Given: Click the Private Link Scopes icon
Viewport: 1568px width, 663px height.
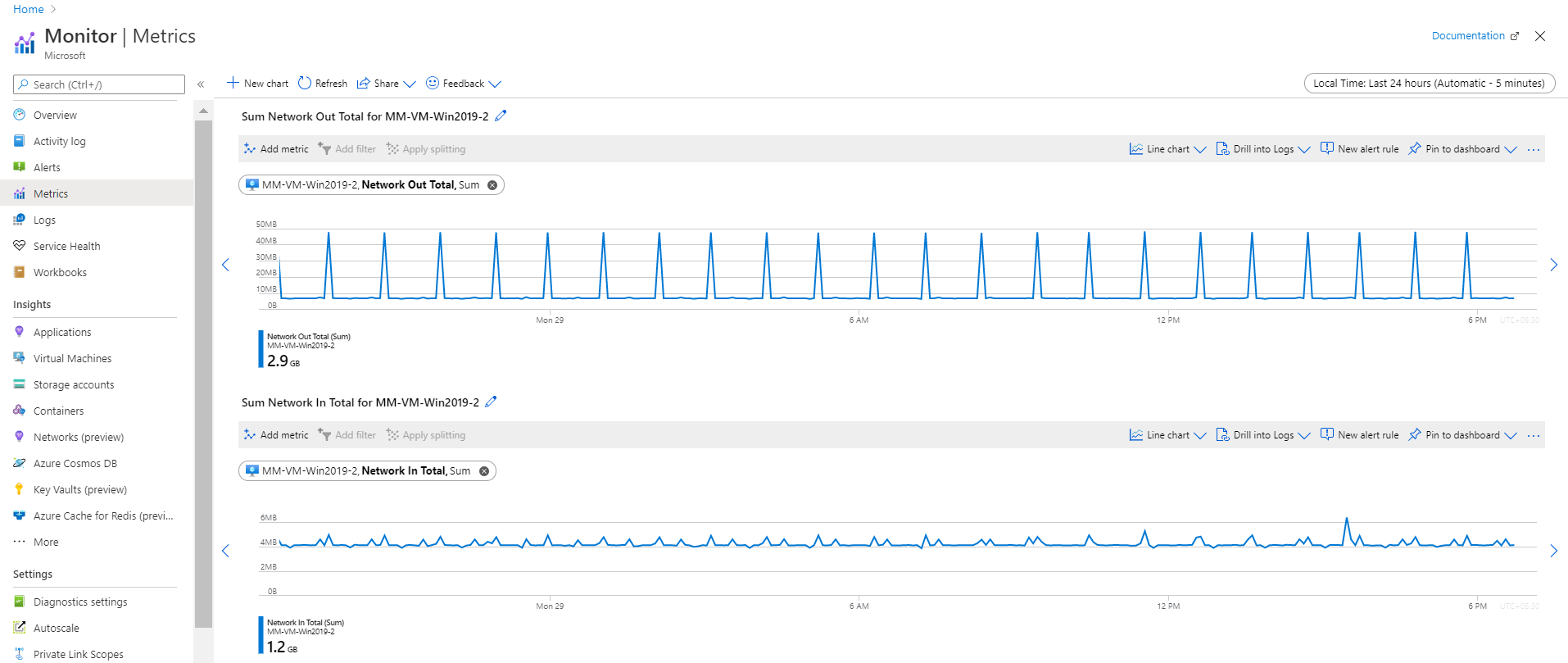Looking at the screenshot, I should 19,654.
